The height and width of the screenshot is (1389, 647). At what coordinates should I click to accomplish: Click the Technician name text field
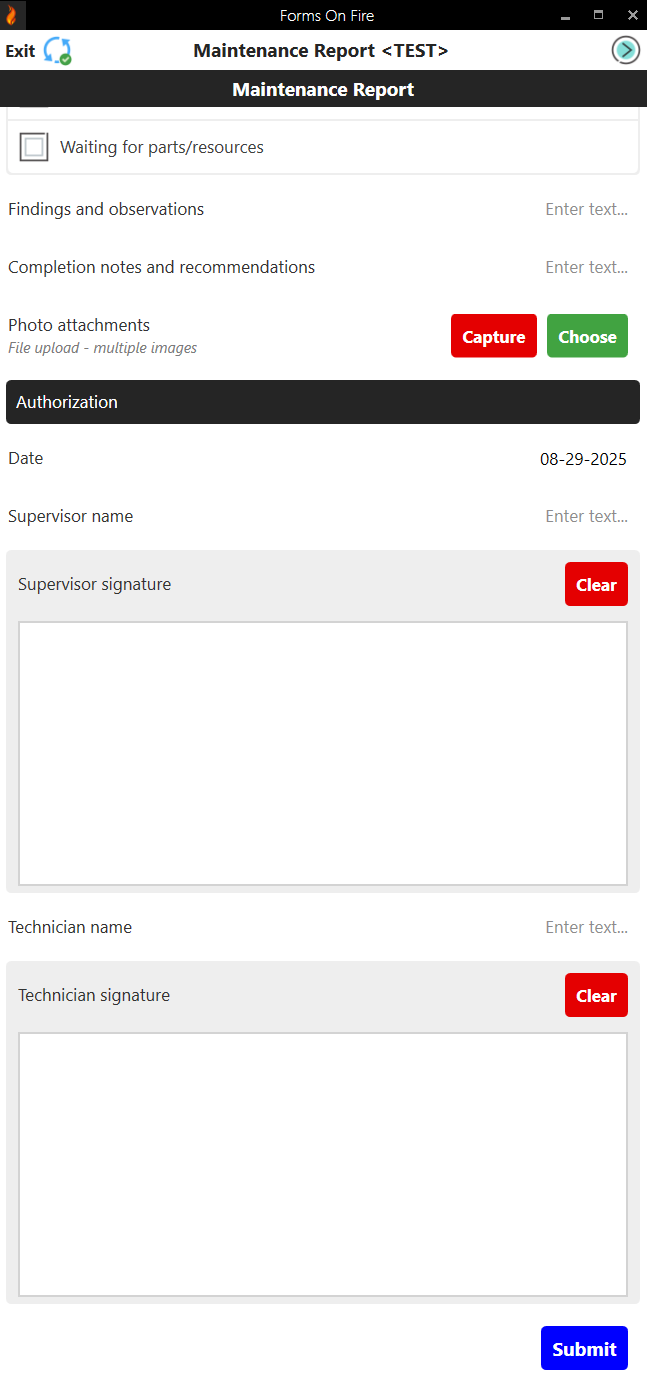pos(586,927)
